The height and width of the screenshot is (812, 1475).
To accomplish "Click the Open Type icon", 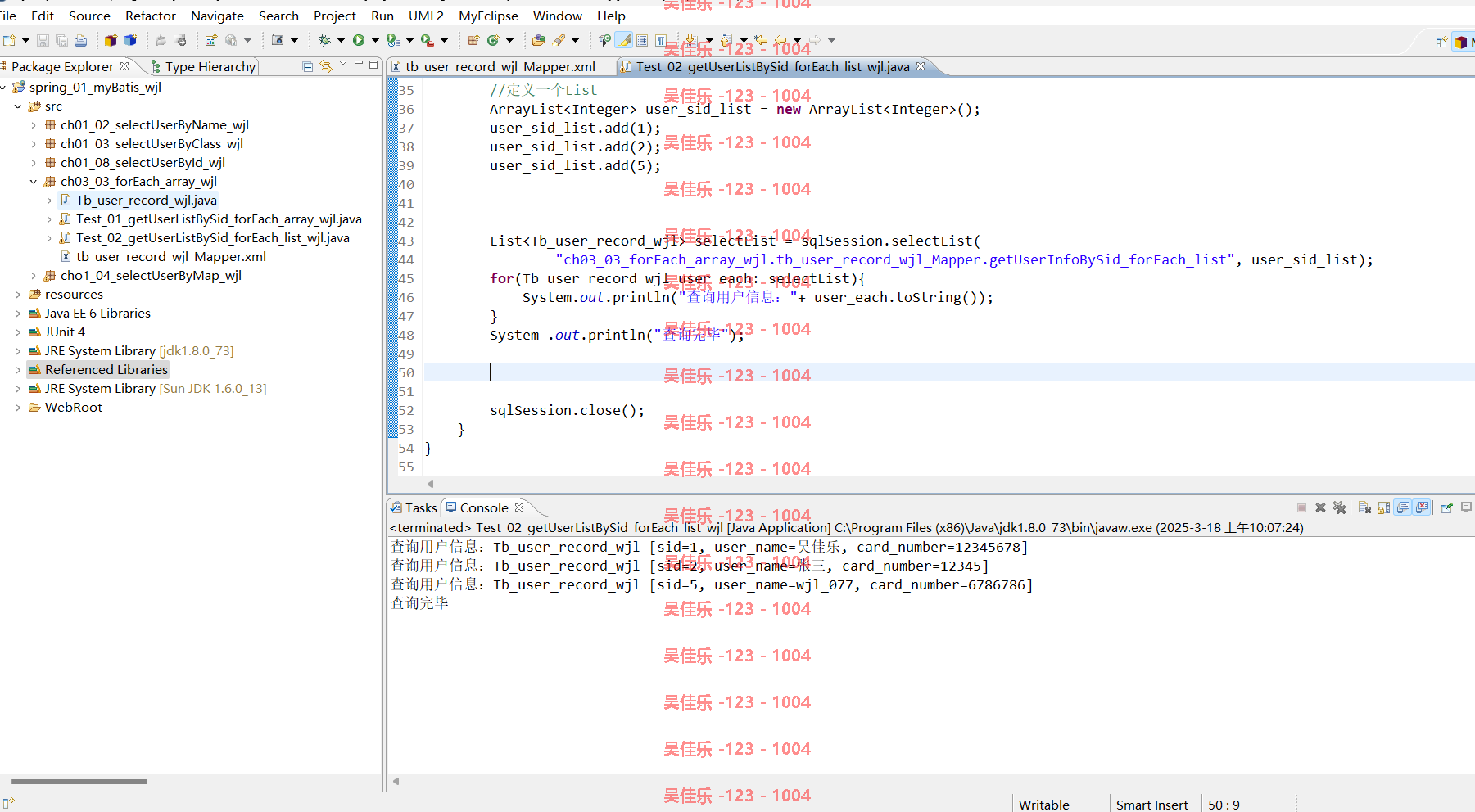I will [539, 40].
